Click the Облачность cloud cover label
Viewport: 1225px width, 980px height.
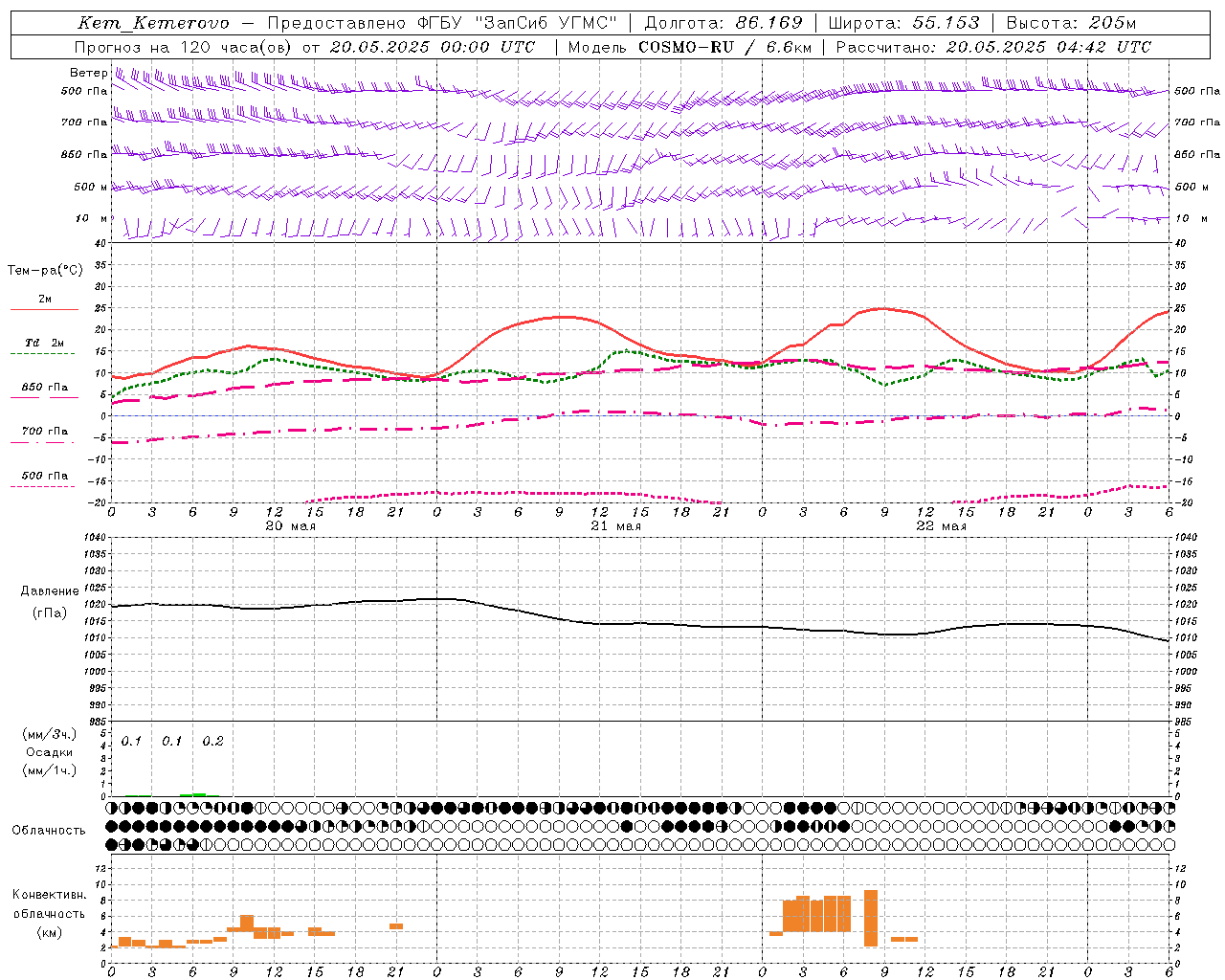(x=49, y=830)
